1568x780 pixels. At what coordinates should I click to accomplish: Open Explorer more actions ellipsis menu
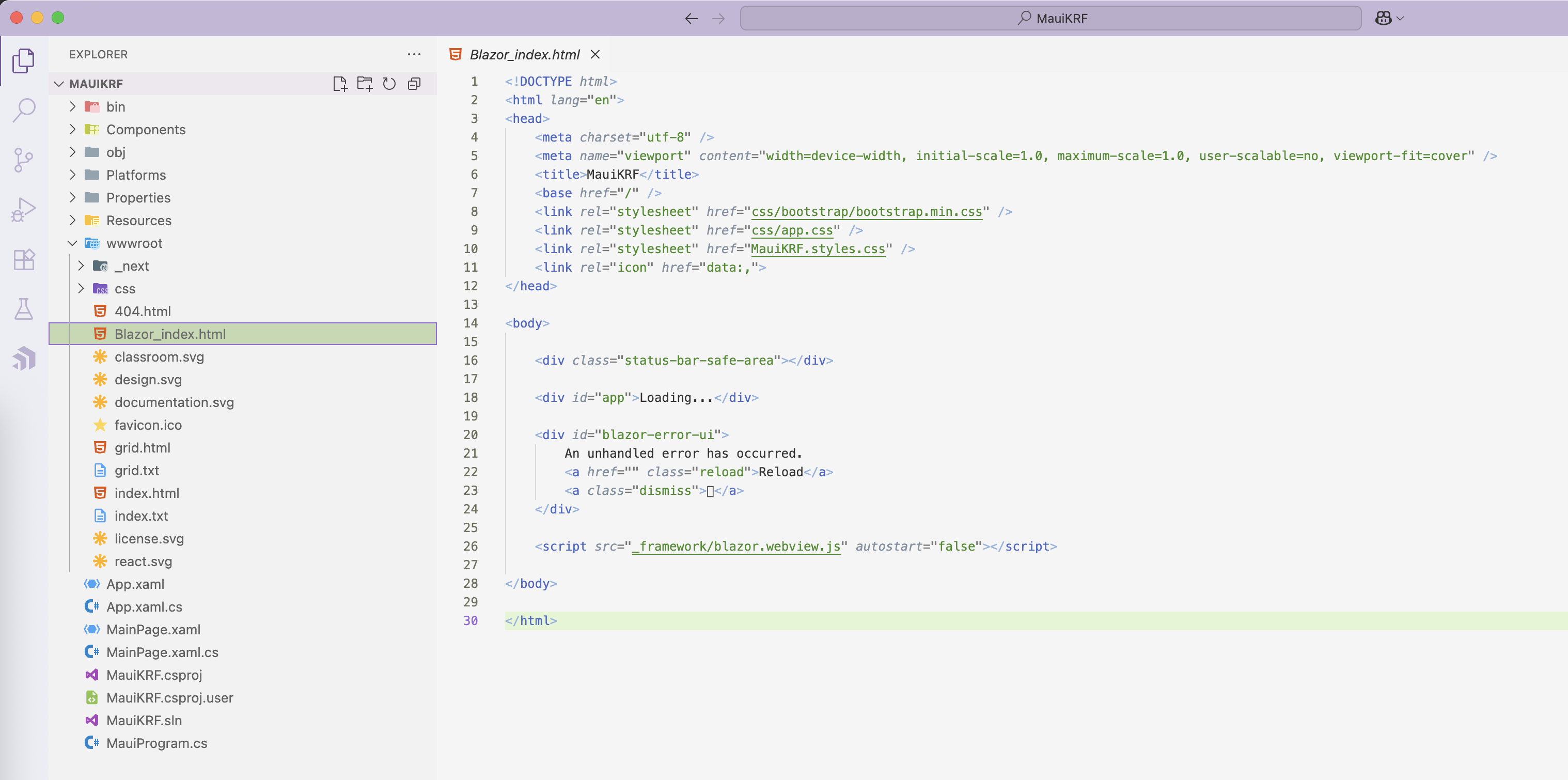[414, 54]
